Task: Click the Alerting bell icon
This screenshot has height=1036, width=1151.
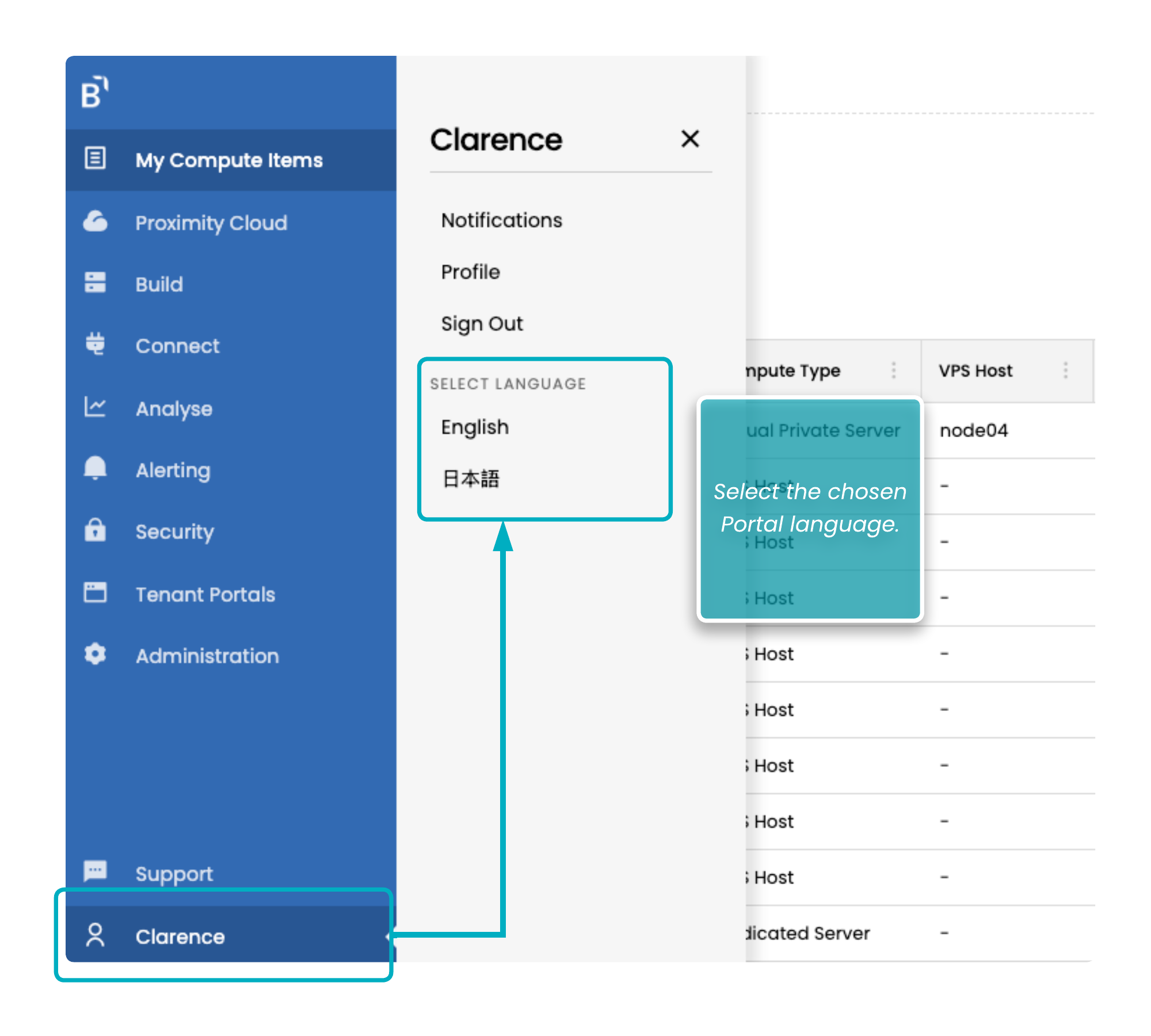Action: point(96,468)
